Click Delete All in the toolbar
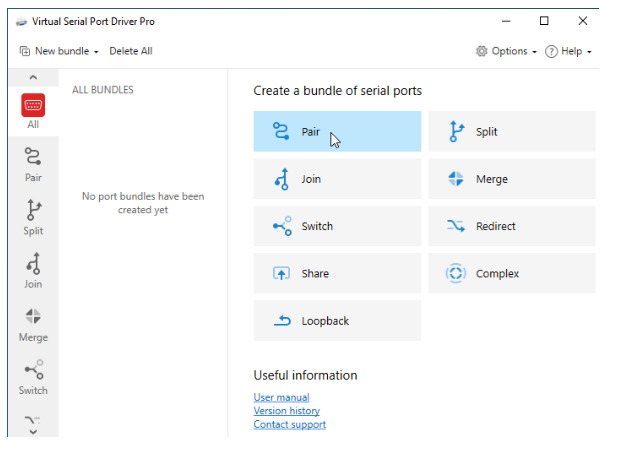The height and width of the screenshot is (452, 622). click(131, 51)
